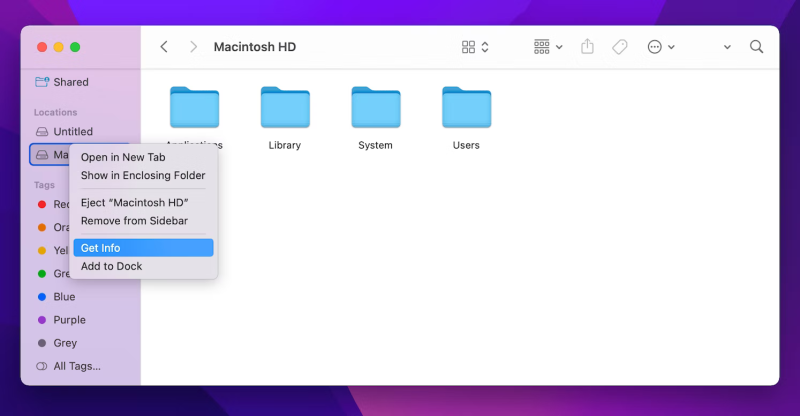Select Open in New Tab
Image resolution: width=800 pixels, height=416 pixels.
click(x=123, y=157)
